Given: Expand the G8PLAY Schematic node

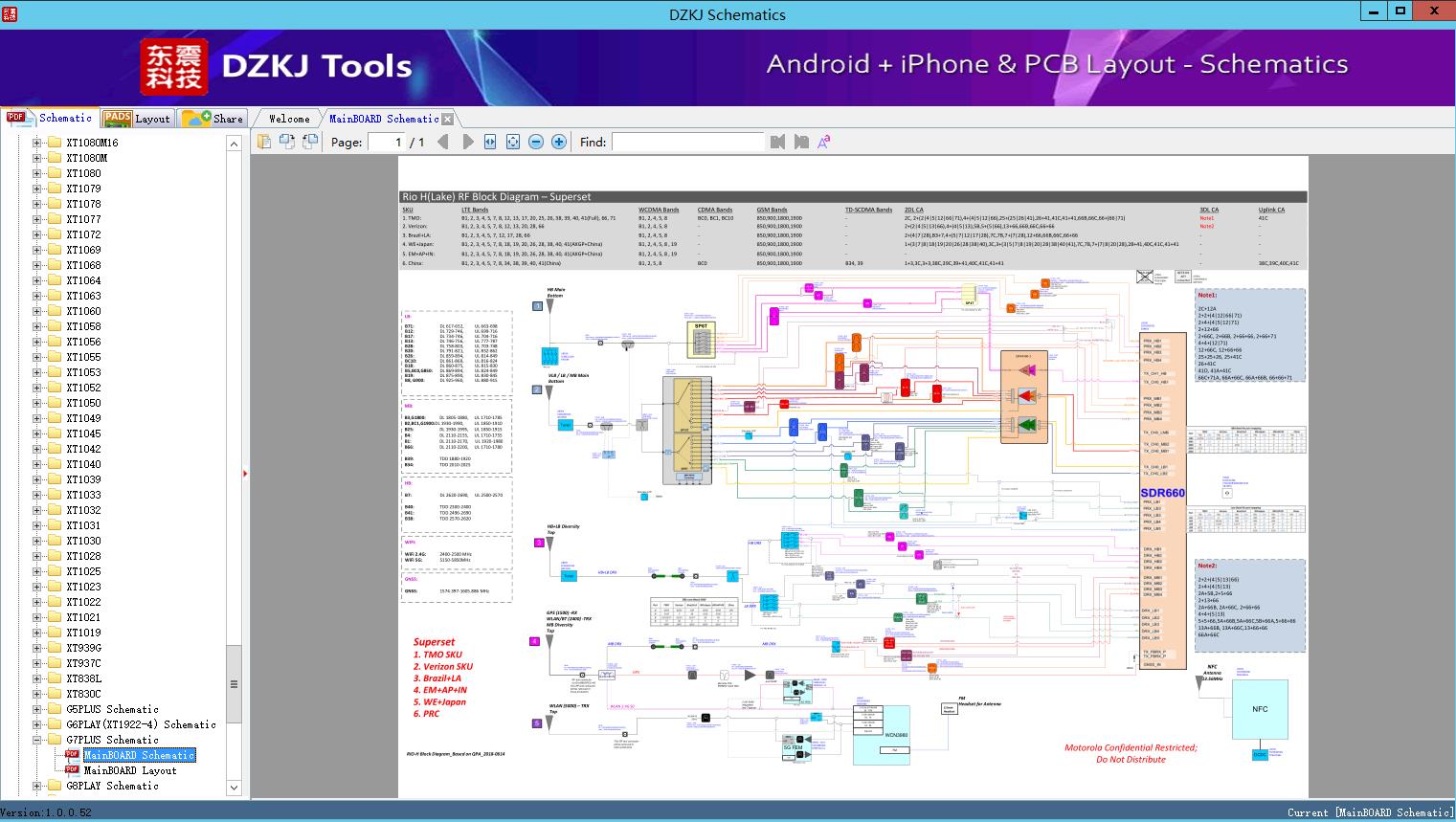Looking at the screenshot, I should (37, 786).
